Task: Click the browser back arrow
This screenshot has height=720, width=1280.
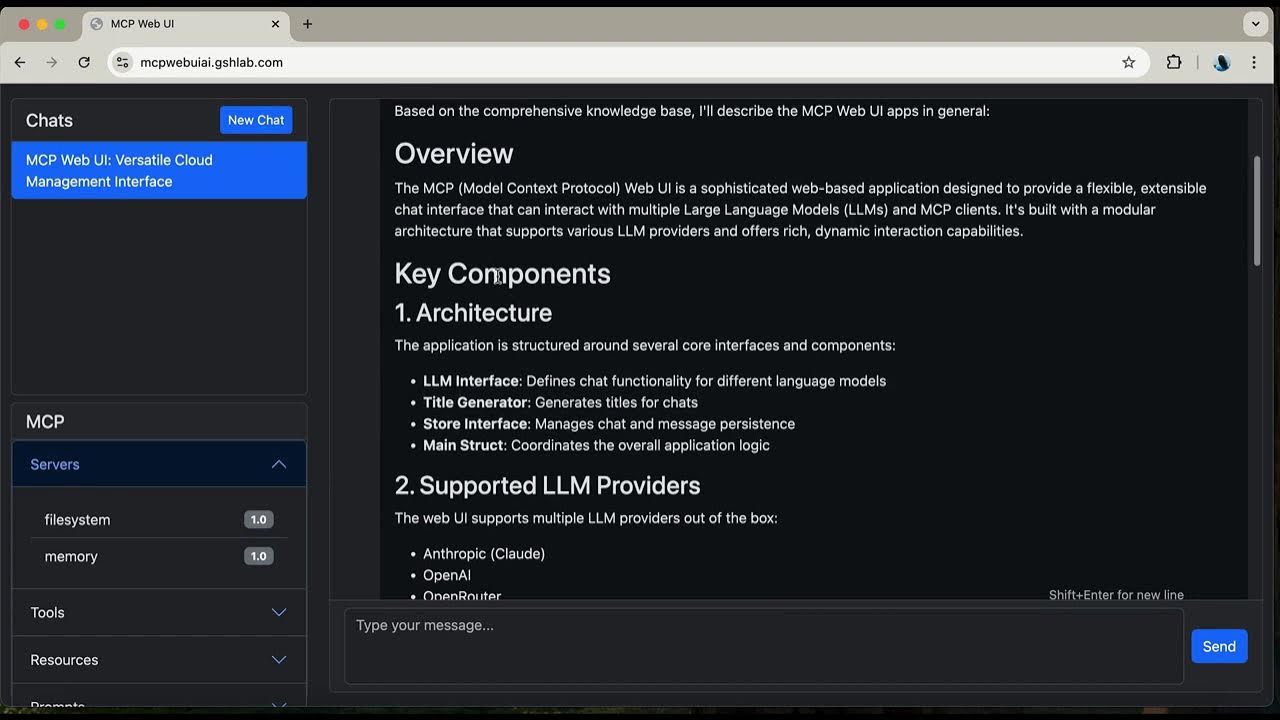Action: 20,62
